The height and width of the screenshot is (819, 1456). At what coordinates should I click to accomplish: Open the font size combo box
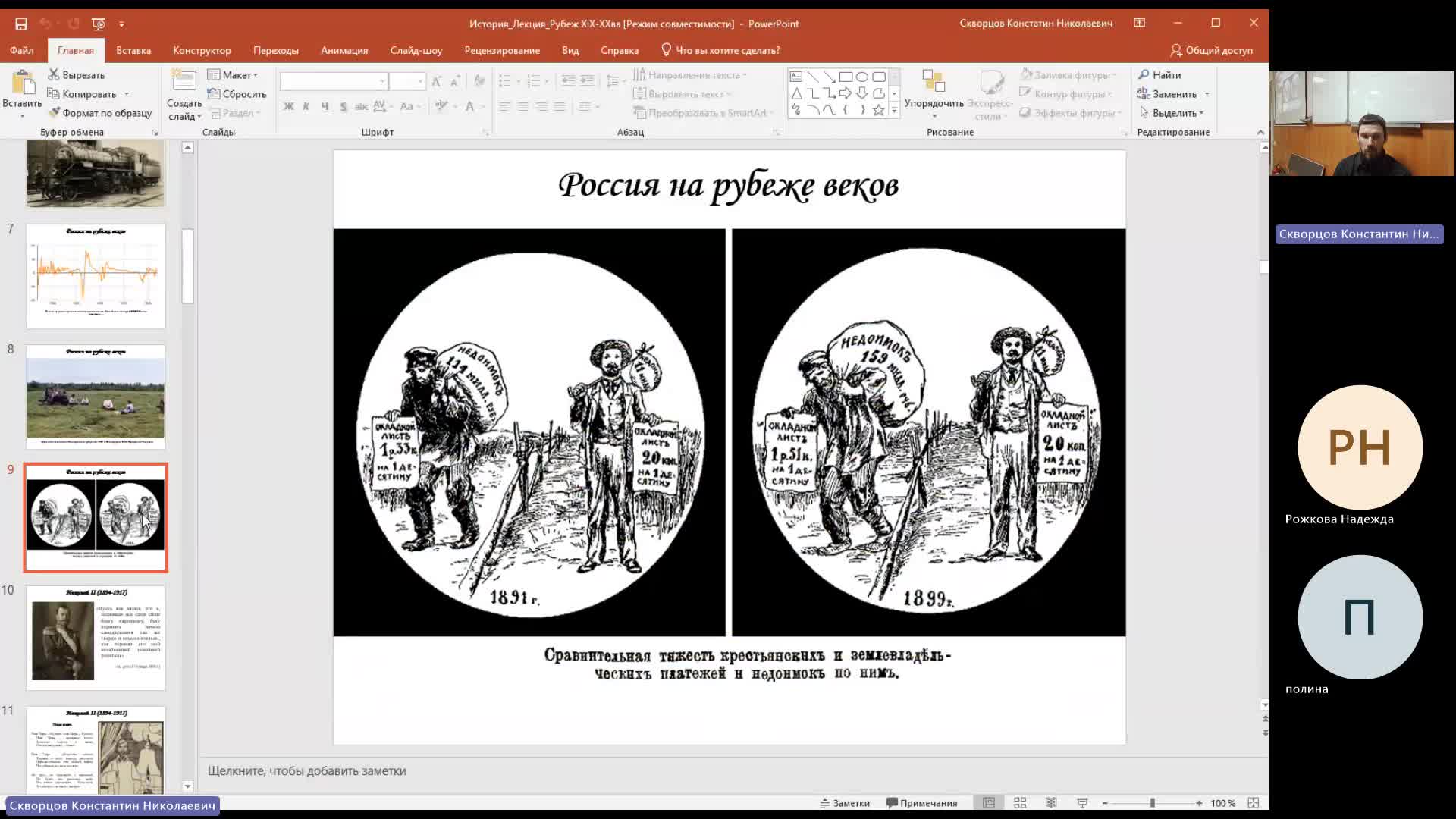[407, 81]
